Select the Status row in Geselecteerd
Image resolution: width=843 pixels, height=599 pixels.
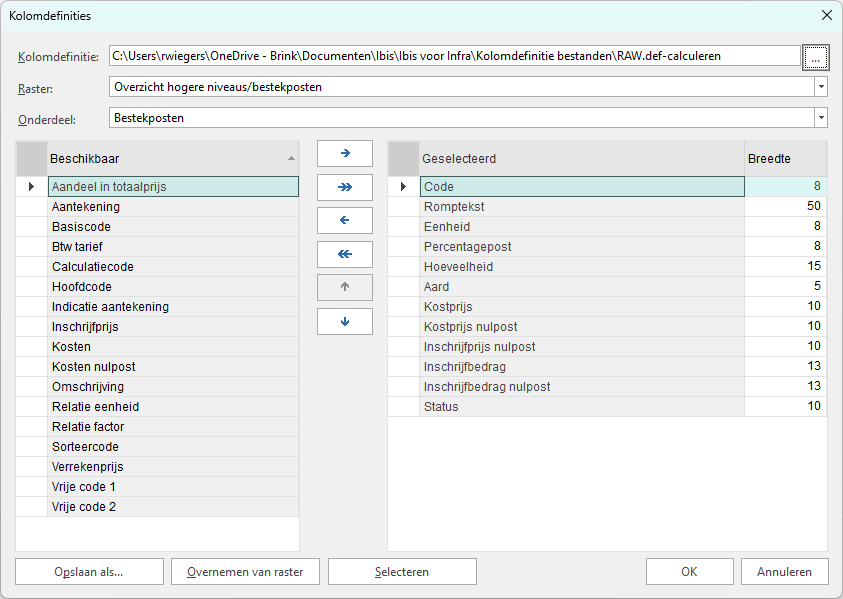580,407
